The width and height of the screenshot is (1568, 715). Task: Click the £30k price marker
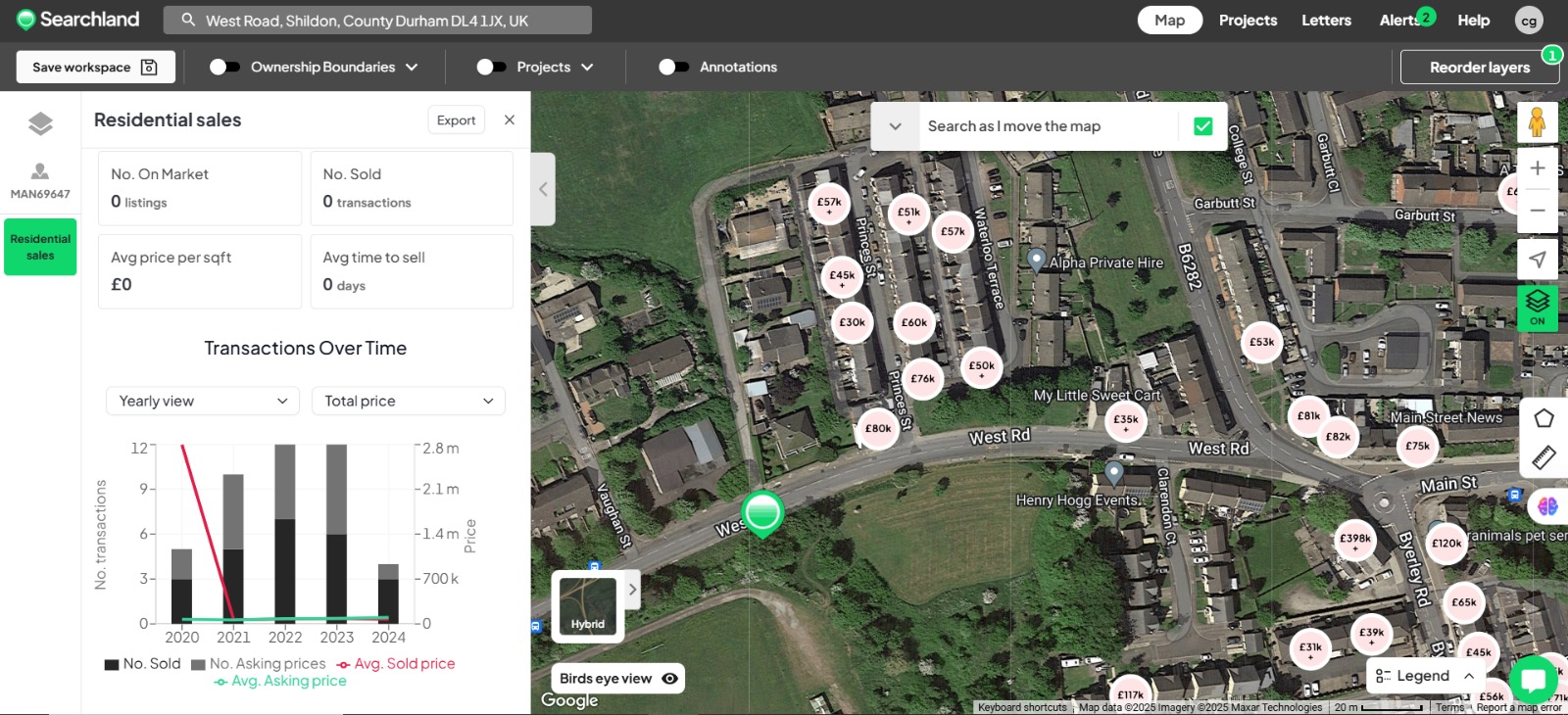853,322
